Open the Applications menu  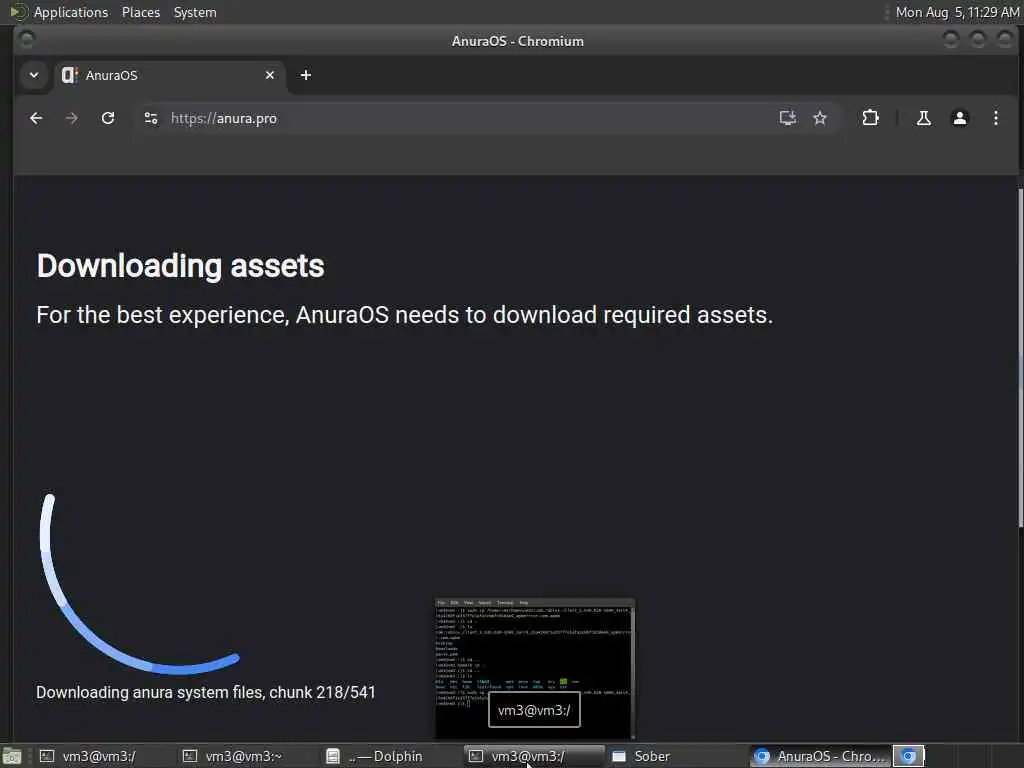pos(71,12)
